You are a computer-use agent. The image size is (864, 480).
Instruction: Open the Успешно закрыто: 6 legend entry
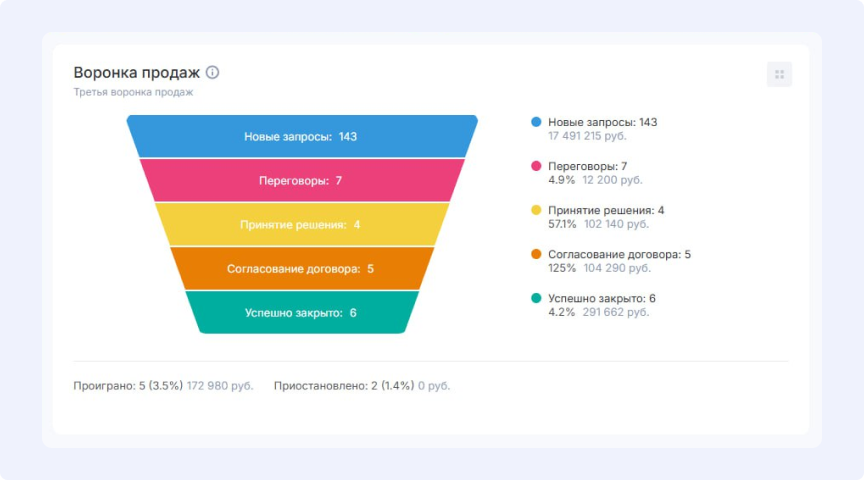[602, 298]
